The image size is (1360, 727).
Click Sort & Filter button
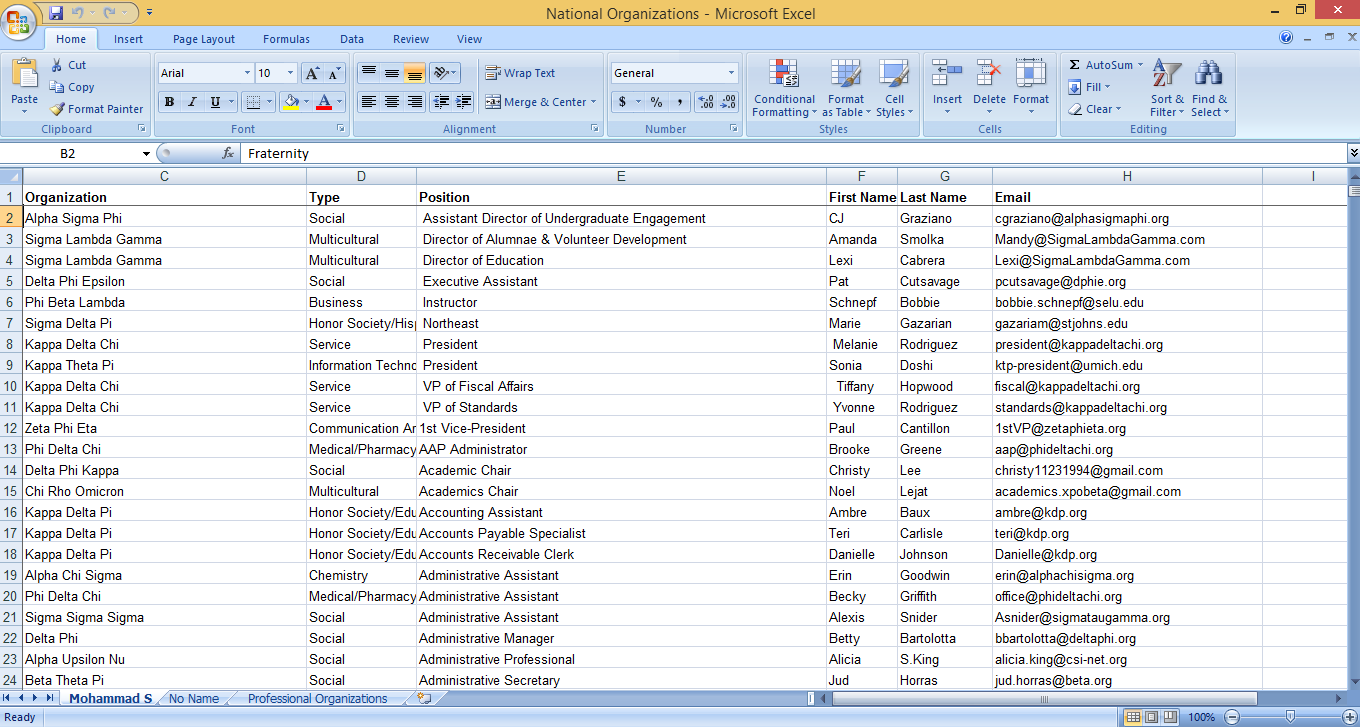pos(1166,87)
